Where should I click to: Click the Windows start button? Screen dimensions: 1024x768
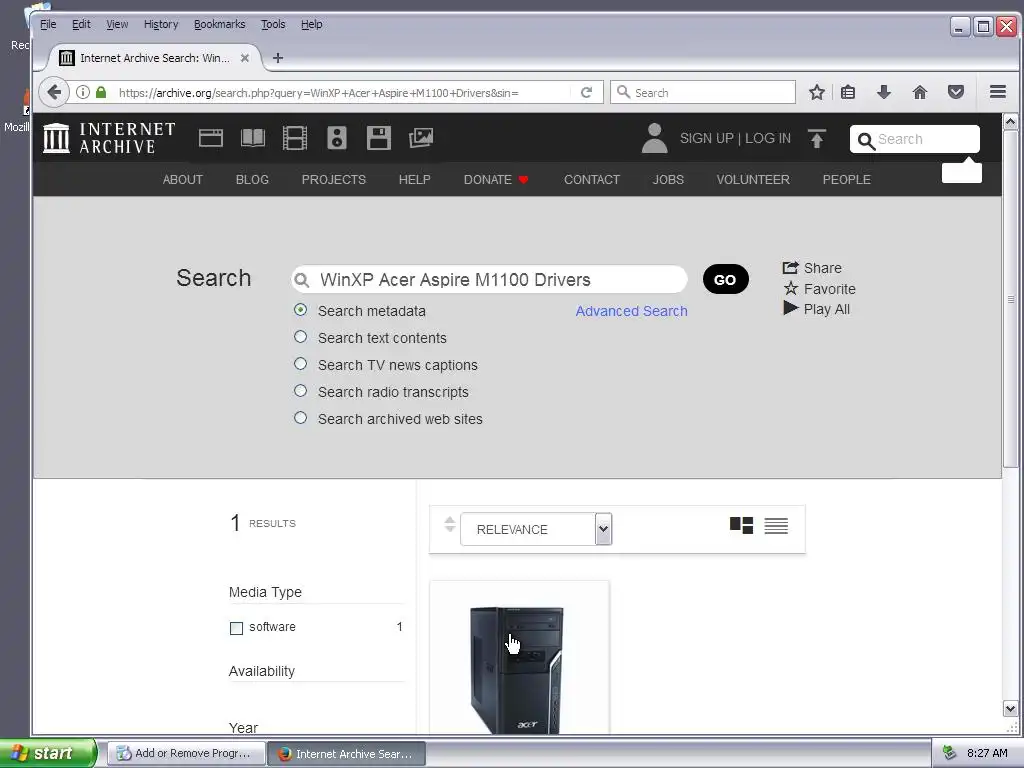[47, 753]
